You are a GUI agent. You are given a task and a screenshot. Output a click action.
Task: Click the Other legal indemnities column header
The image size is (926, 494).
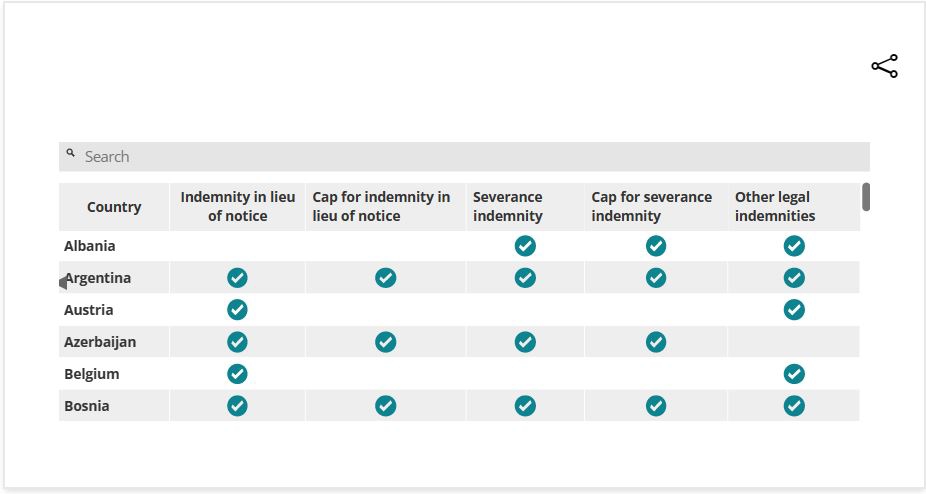(774, 207)
